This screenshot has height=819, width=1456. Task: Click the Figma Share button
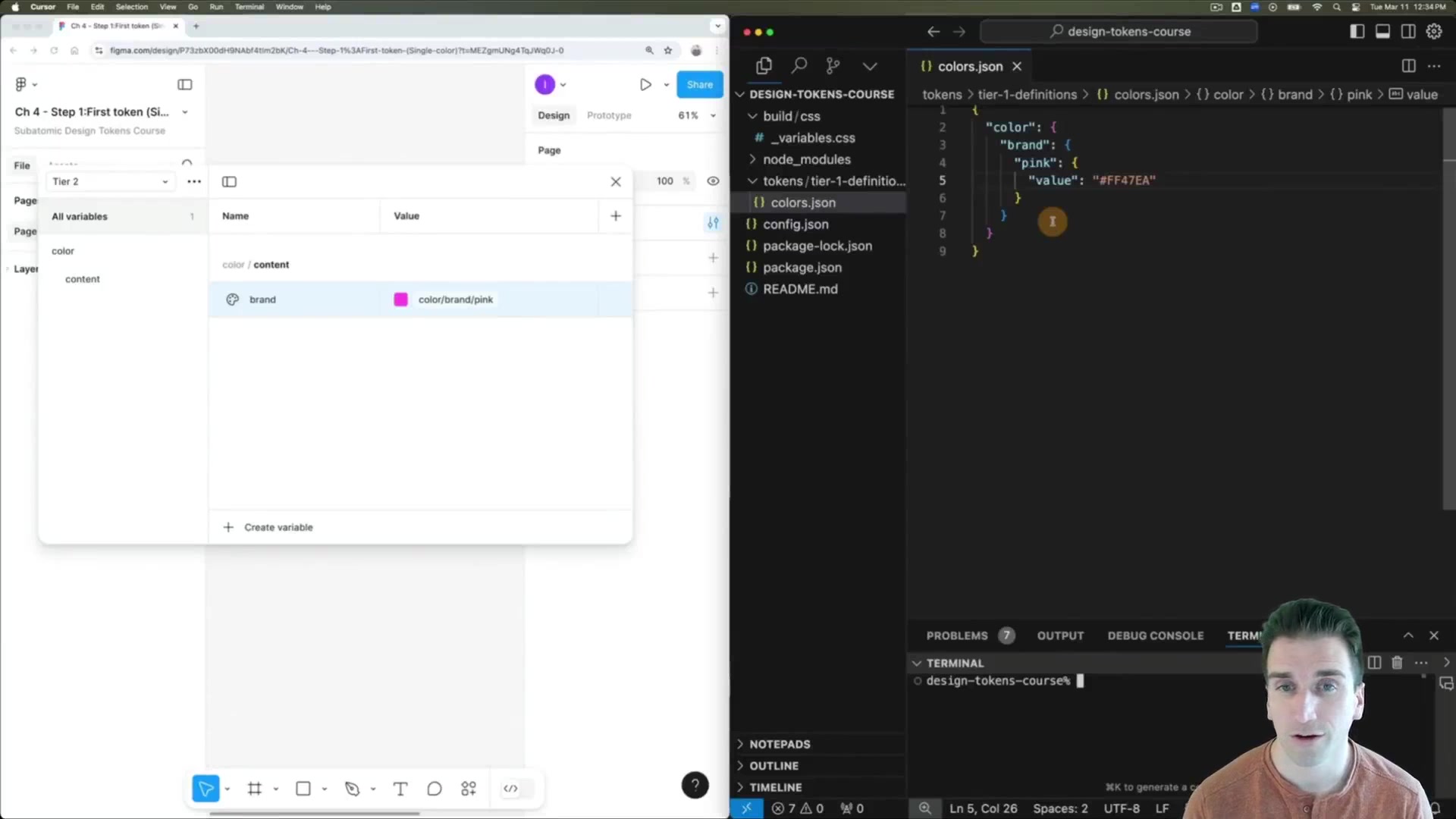(700, 84)
